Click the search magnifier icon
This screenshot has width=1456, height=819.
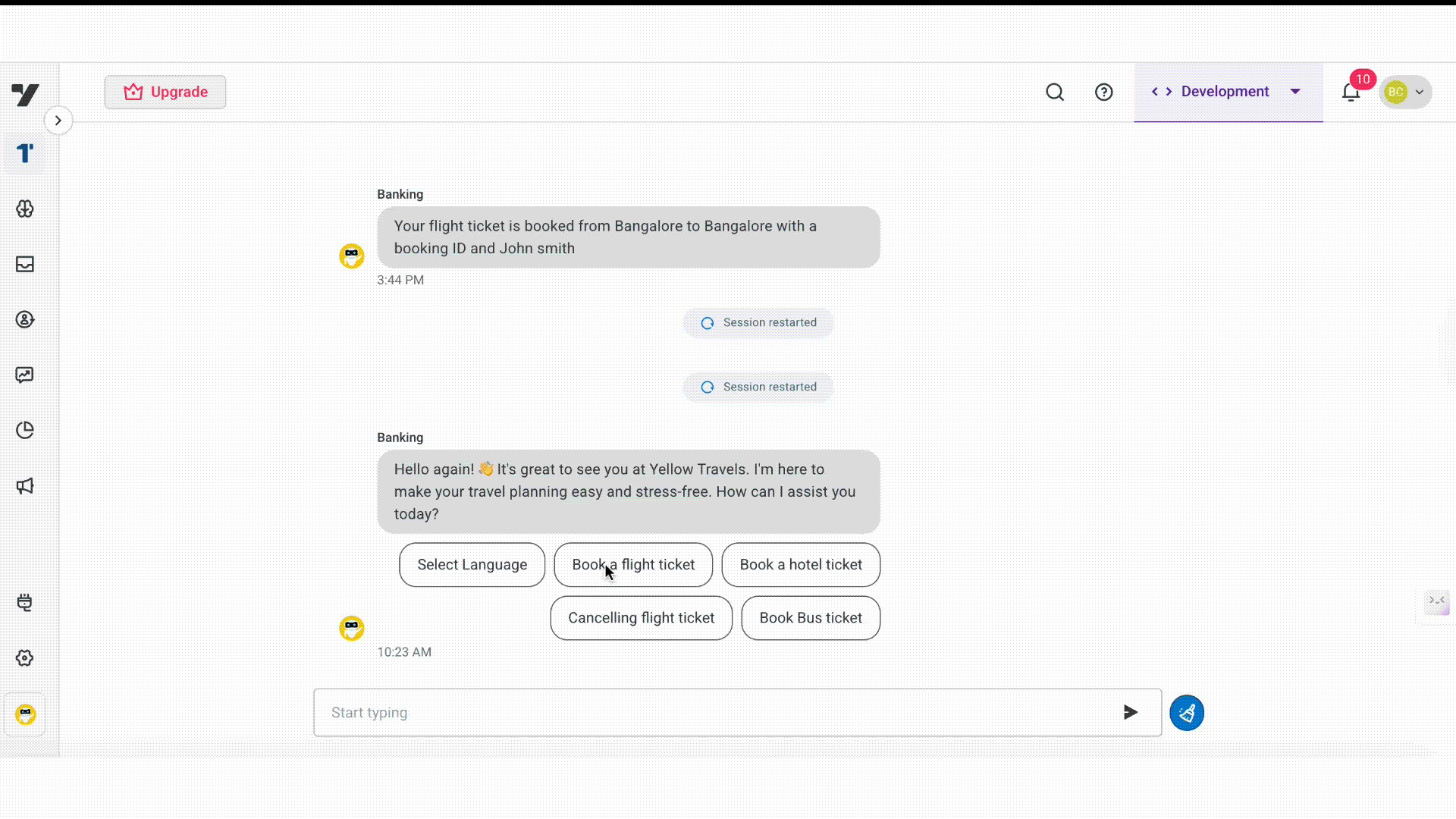1055,92
